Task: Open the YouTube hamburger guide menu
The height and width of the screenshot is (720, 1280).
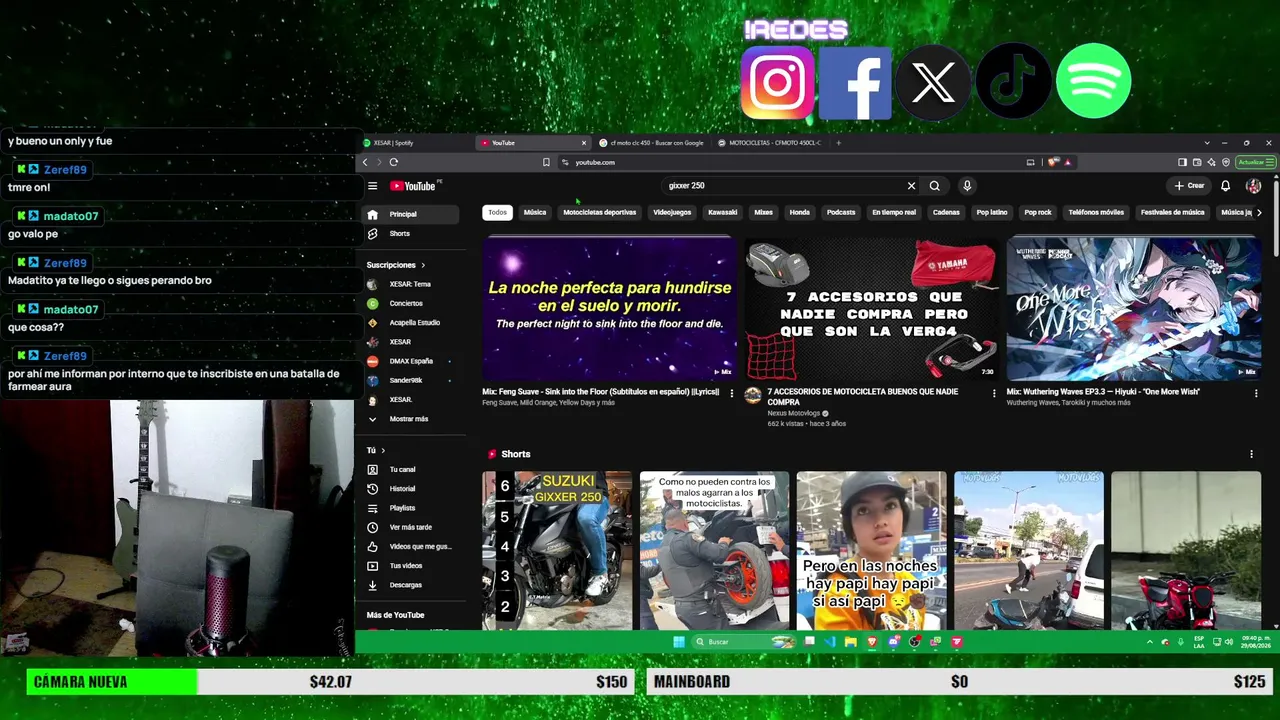Action: click(x=372, y=186)
